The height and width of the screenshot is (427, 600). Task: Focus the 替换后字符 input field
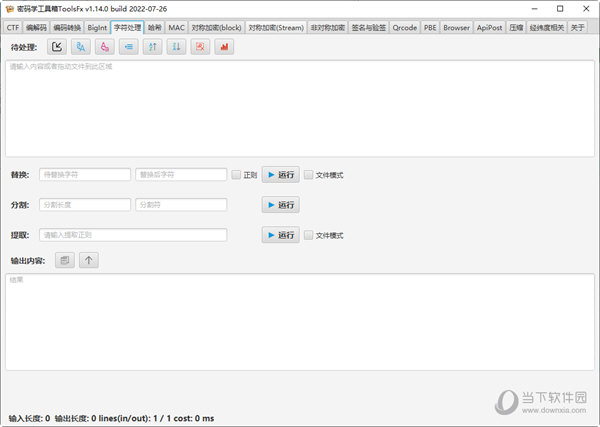[x=181, y=175]
